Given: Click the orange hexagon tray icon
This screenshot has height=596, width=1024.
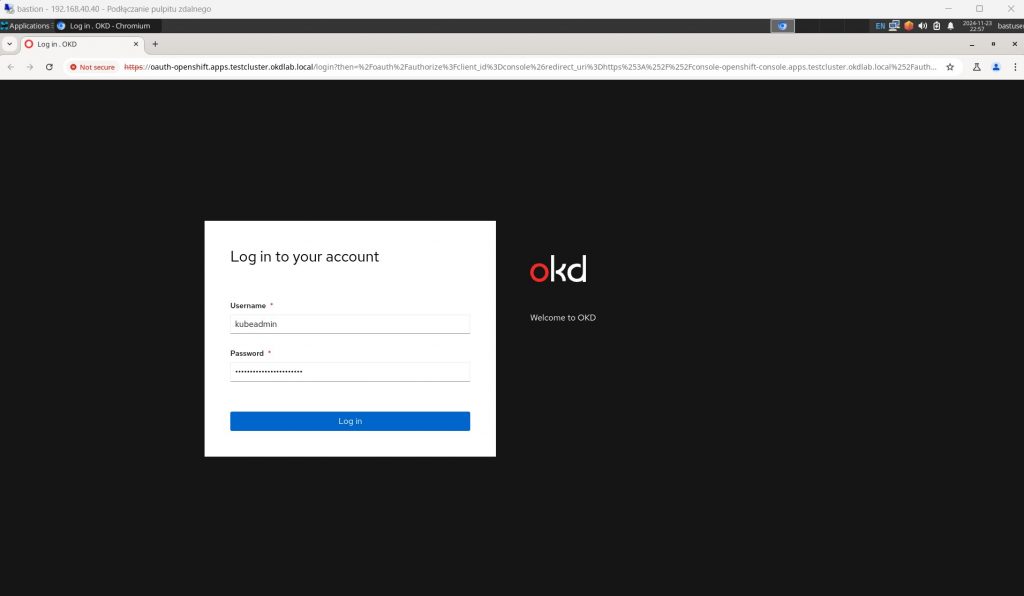Looking at the screenshot, I should pyautogui.click(x=908, y=26).
